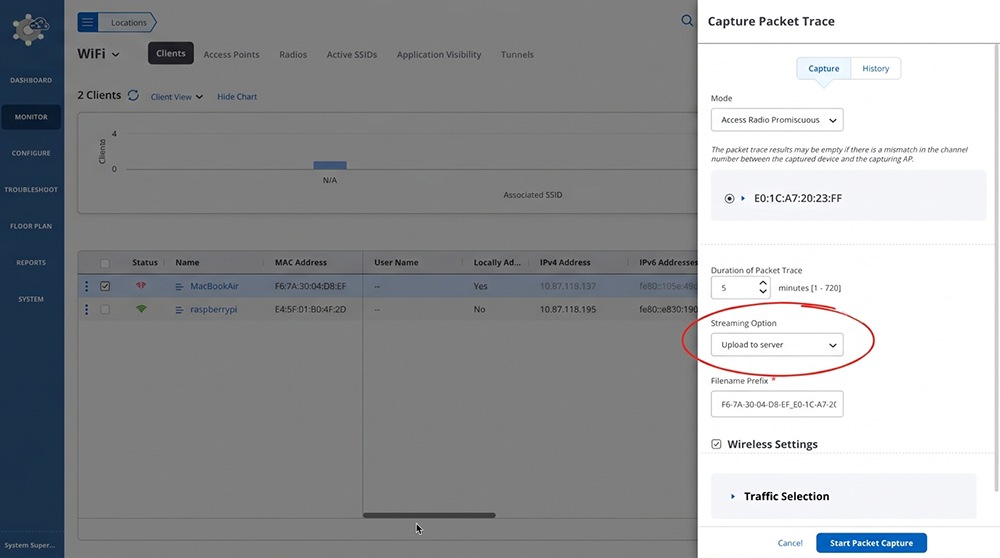The width and height of the screenshot is (1000, 558).
Task: Sort by the IPv4 Address column header
Action: tap(565, 263)
